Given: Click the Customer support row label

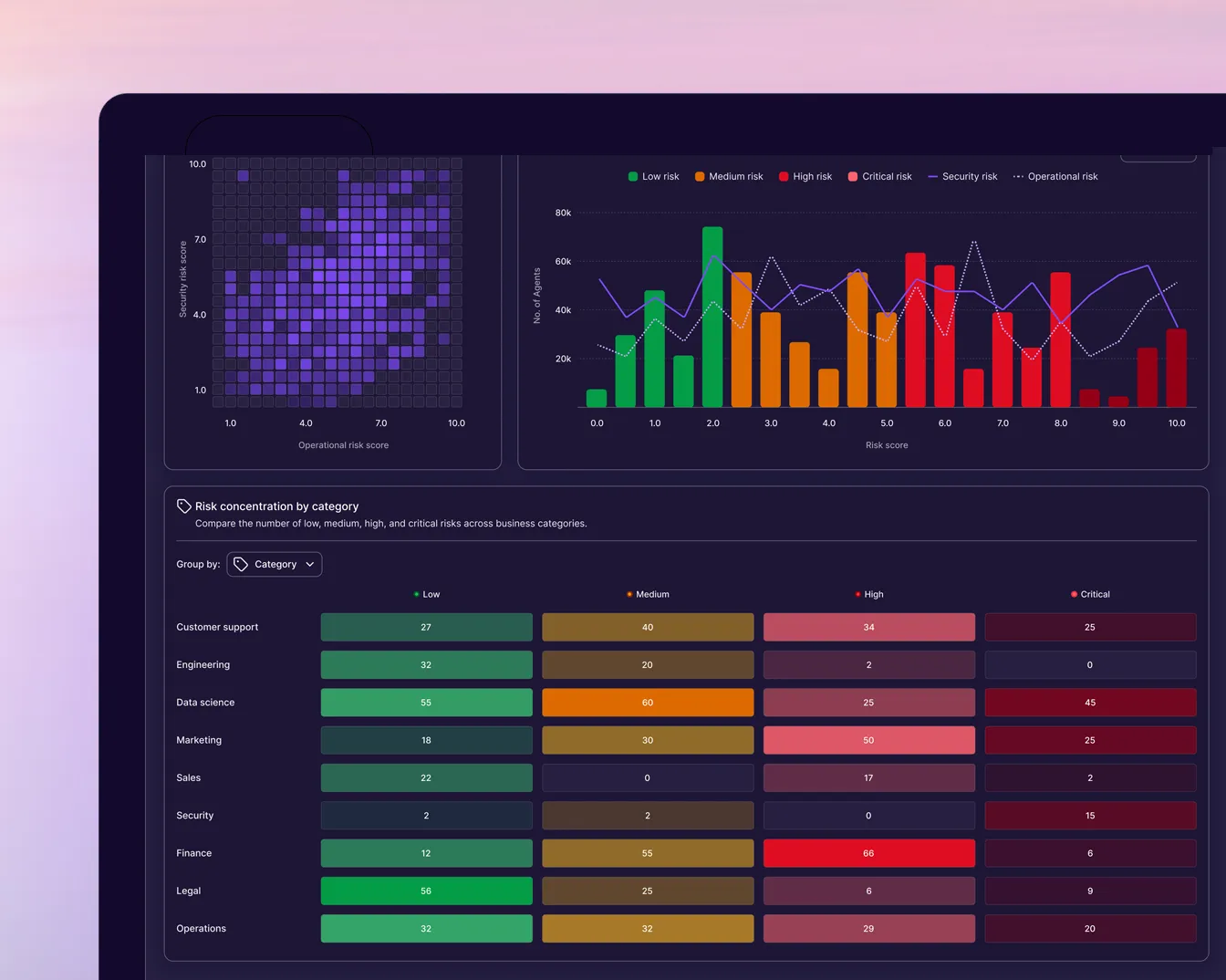Looking at the screenshot, I should tap(217, 627).
